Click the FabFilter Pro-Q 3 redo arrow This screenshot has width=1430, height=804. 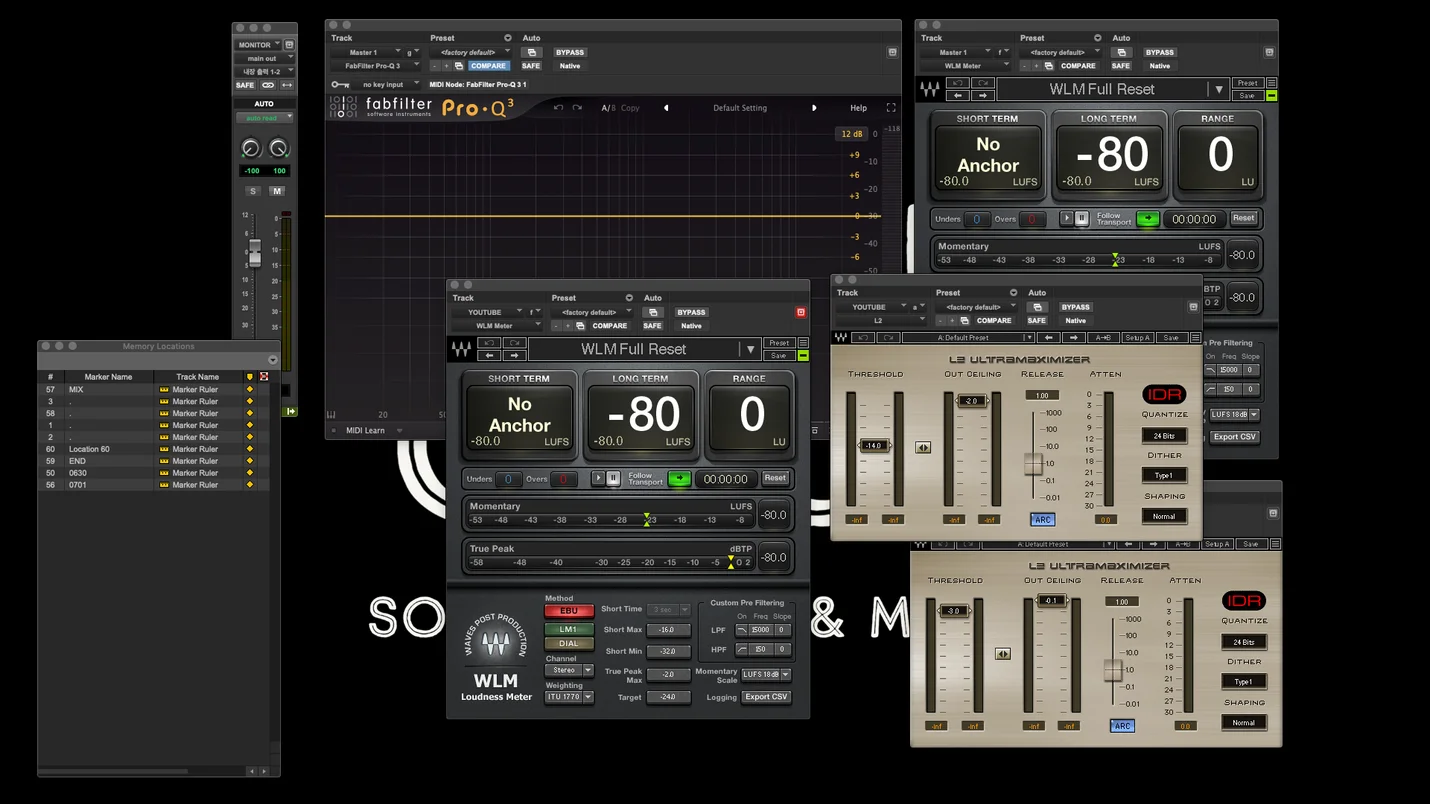(x=577, y=108)
